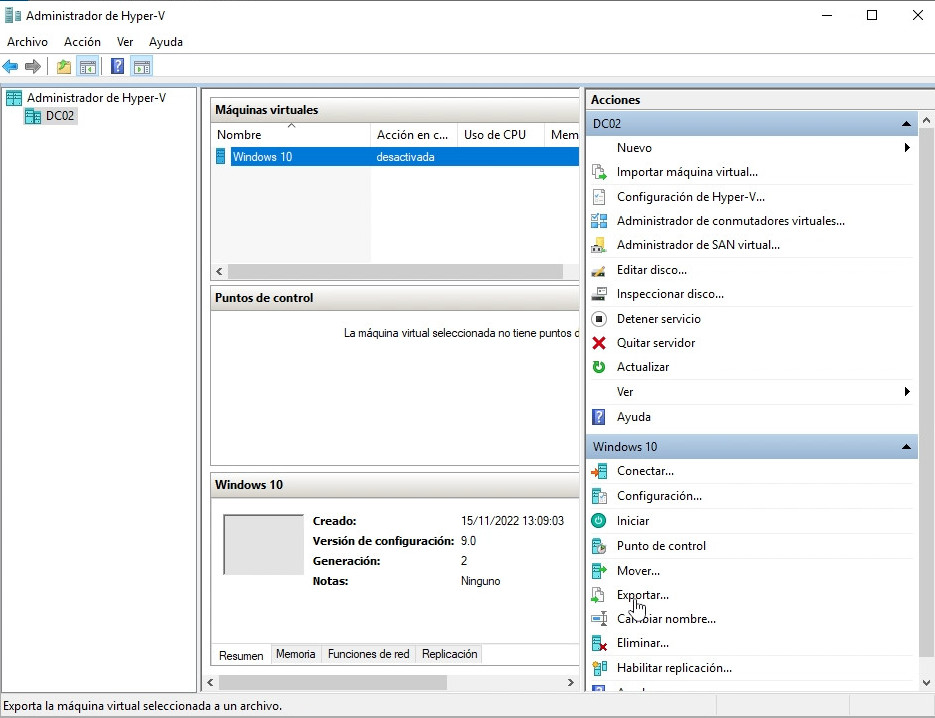Click the green Iniciar power icon

click(x=599, y=521)
